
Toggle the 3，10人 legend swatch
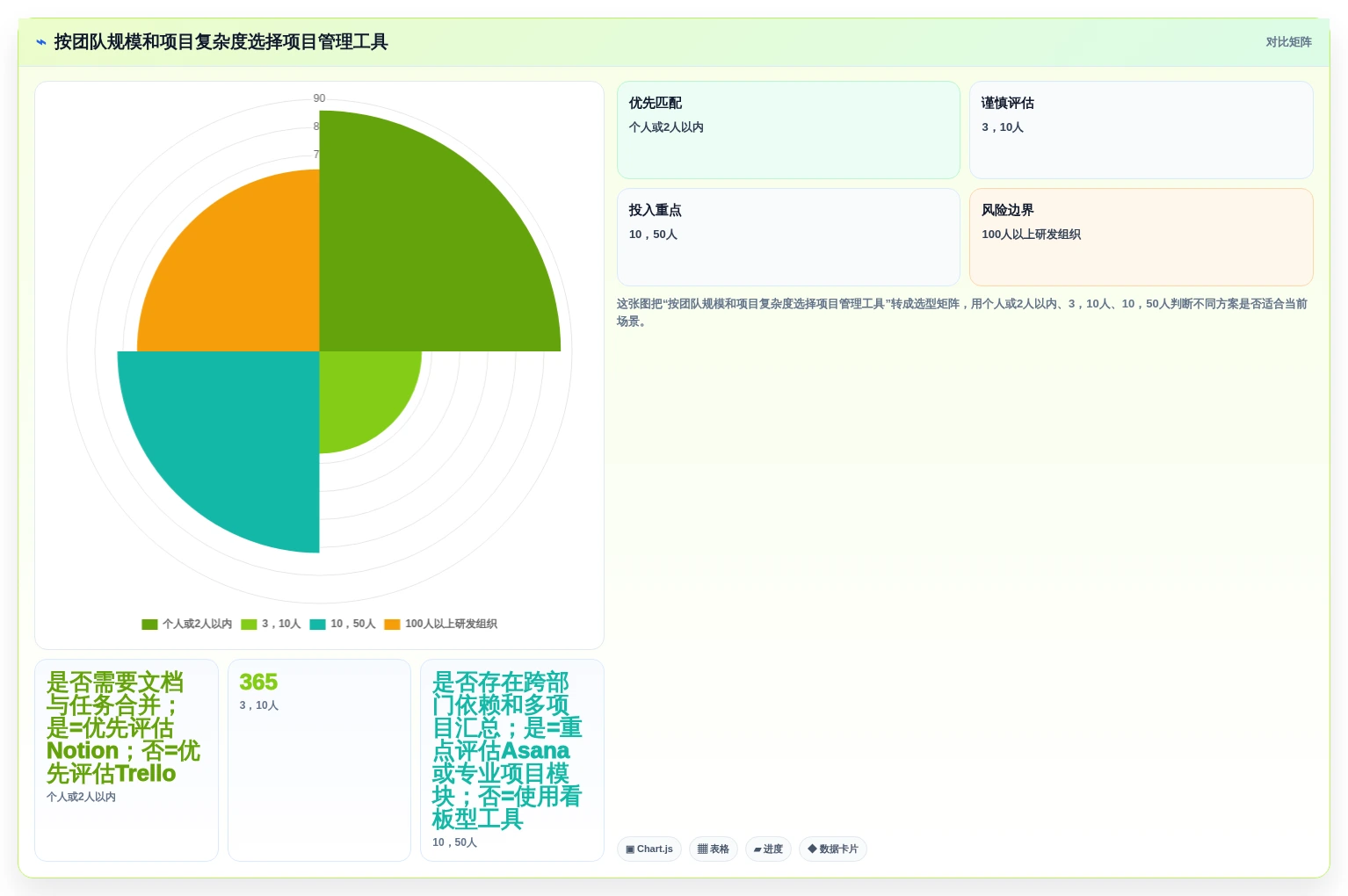pyautogui.click(x=249, y=625)
